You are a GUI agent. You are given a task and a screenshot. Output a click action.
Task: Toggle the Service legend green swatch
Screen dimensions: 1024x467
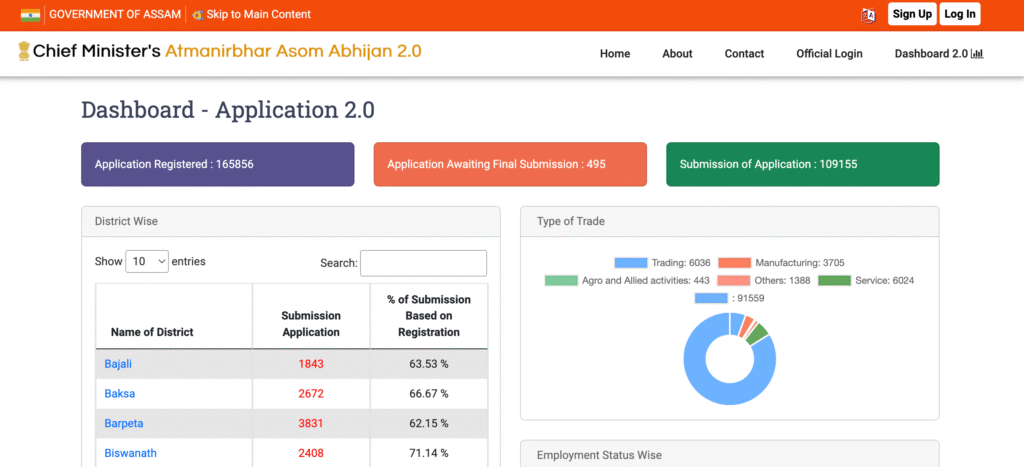pos(835,281)
